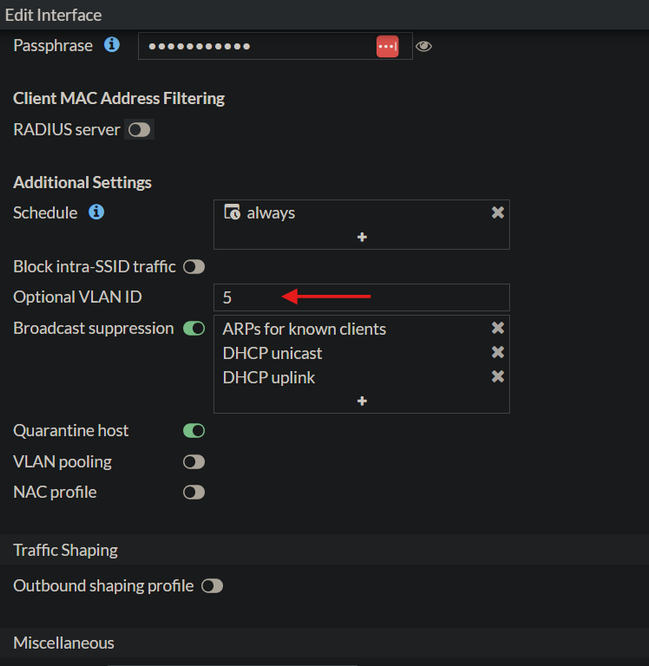Select ARPs for known clients text

click(304, 329)
